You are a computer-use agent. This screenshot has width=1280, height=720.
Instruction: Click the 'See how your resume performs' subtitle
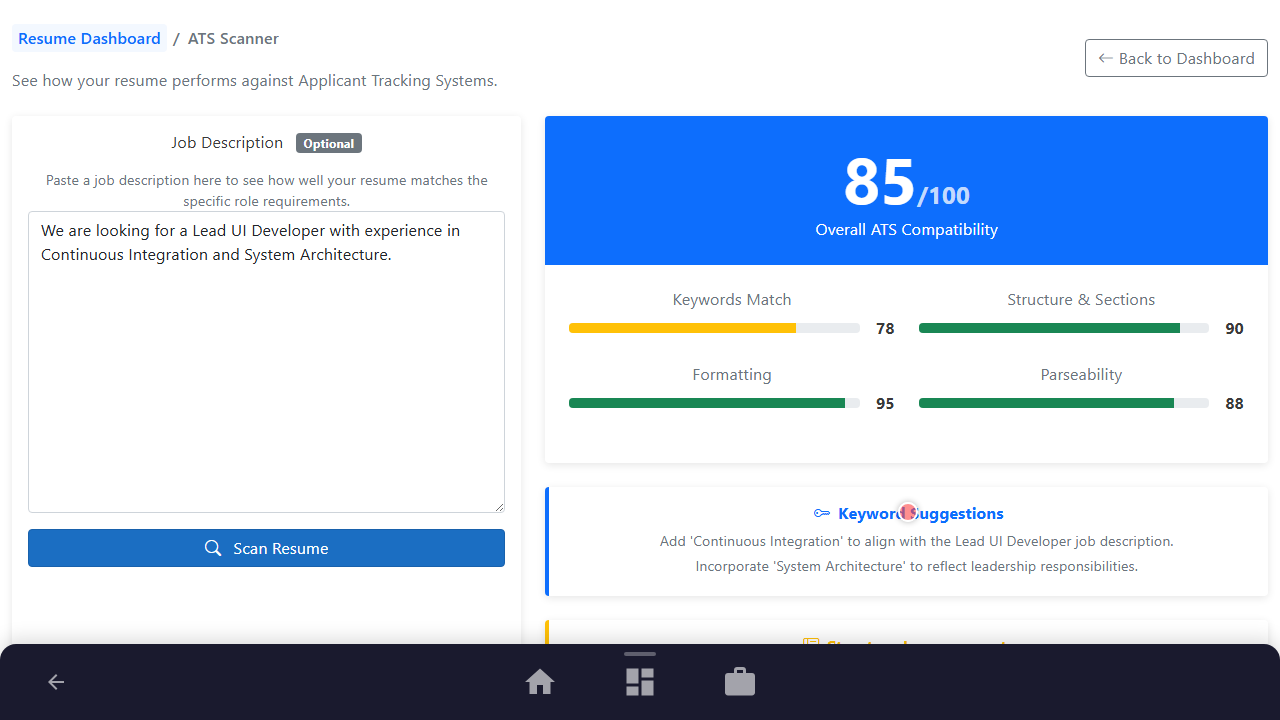tap(254, 80)
